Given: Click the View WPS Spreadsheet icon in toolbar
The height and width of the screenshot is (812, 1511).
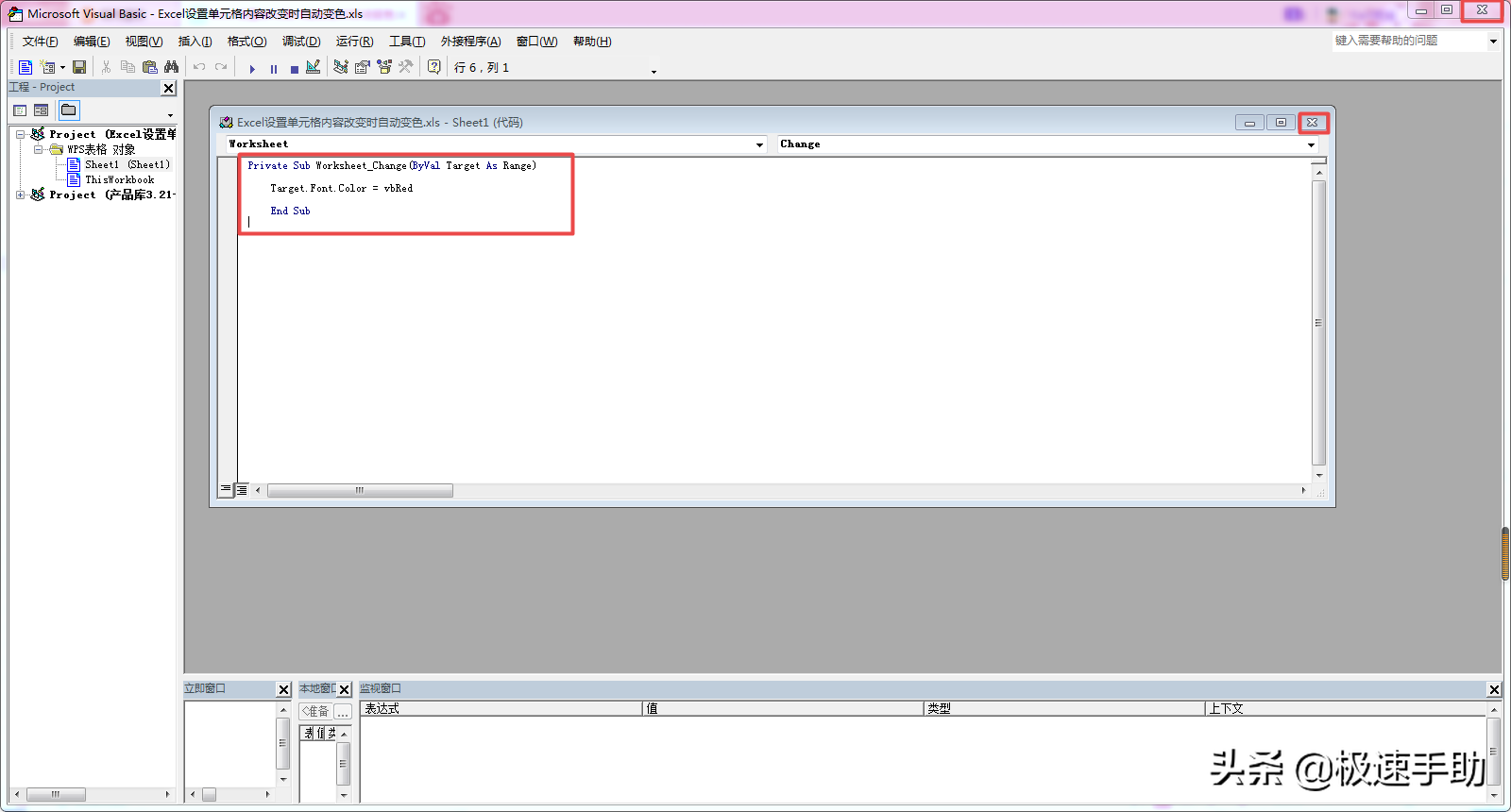Looking at the screenshot, I should pos(25,67).
